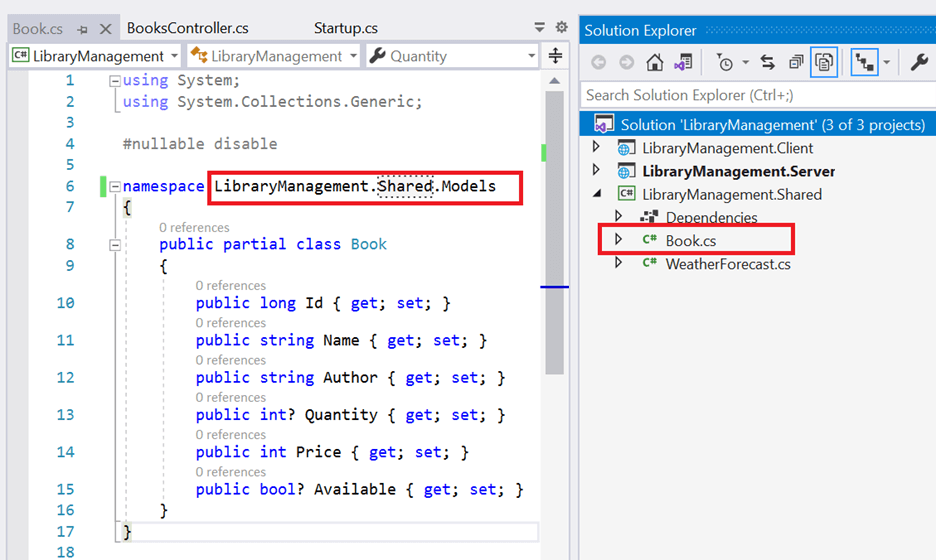Toggle the pin on the Book.cs tab
Image resolution: width=936 pixels, height=560 pixels.
pyautogui.click(x=82, y=29)
